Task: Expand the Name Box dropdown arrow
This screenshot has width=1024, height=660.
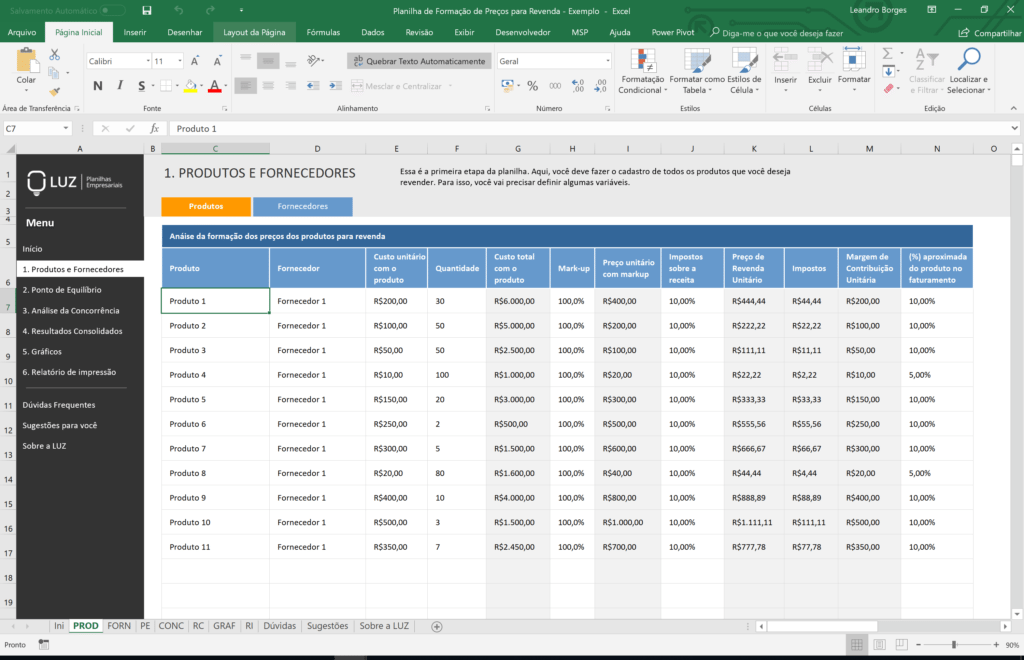Action: point(67,129)
